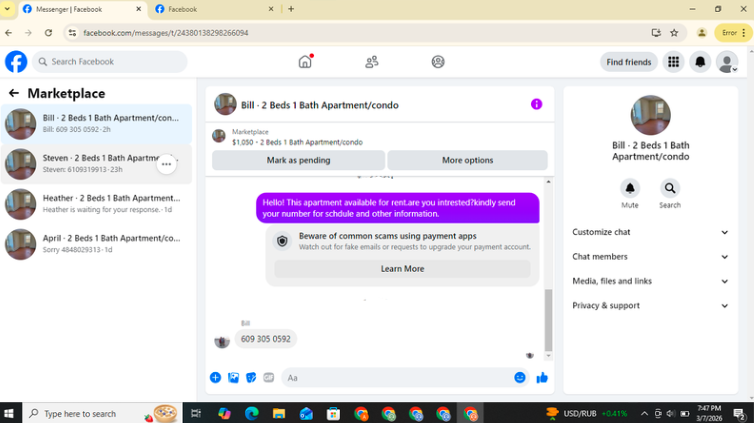Open Bill conversation in list

[96, 124]
